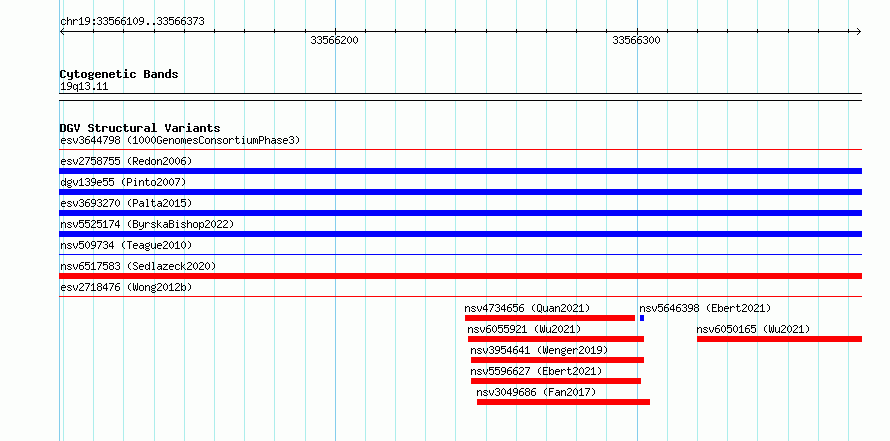Click the red bar under nsv4734656
The image size is (890, 441).
point(549,318)
